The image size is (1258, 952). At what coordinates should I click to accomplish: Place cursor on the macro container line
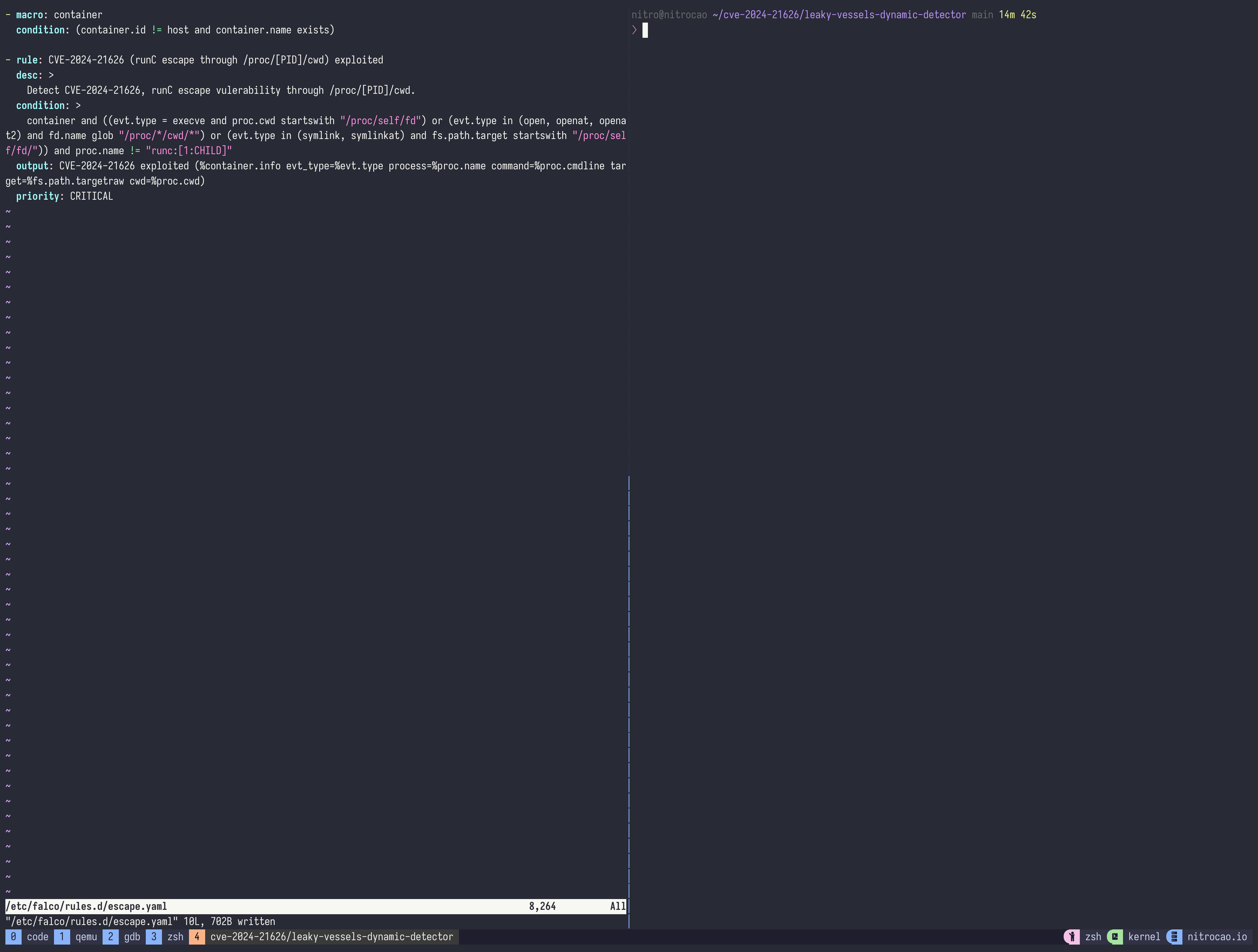coord(78,15)
